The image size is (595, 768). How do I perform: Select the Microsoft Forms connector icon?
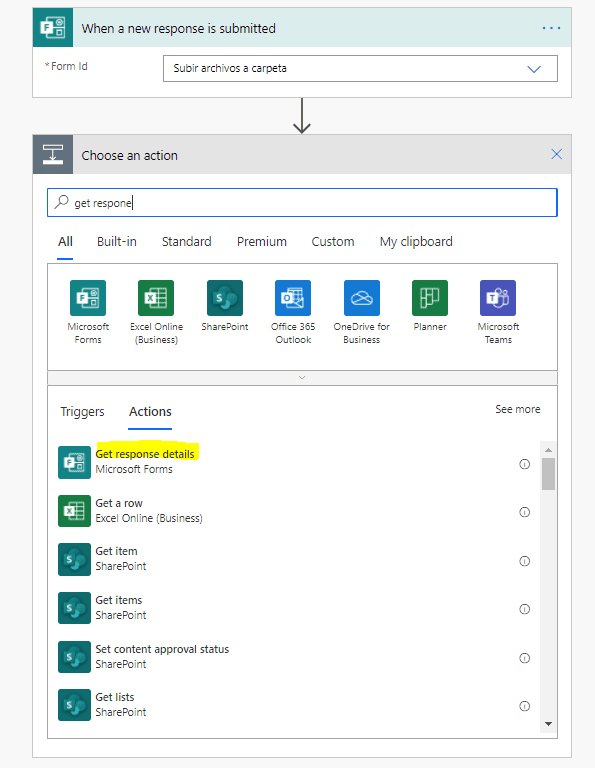88,298
